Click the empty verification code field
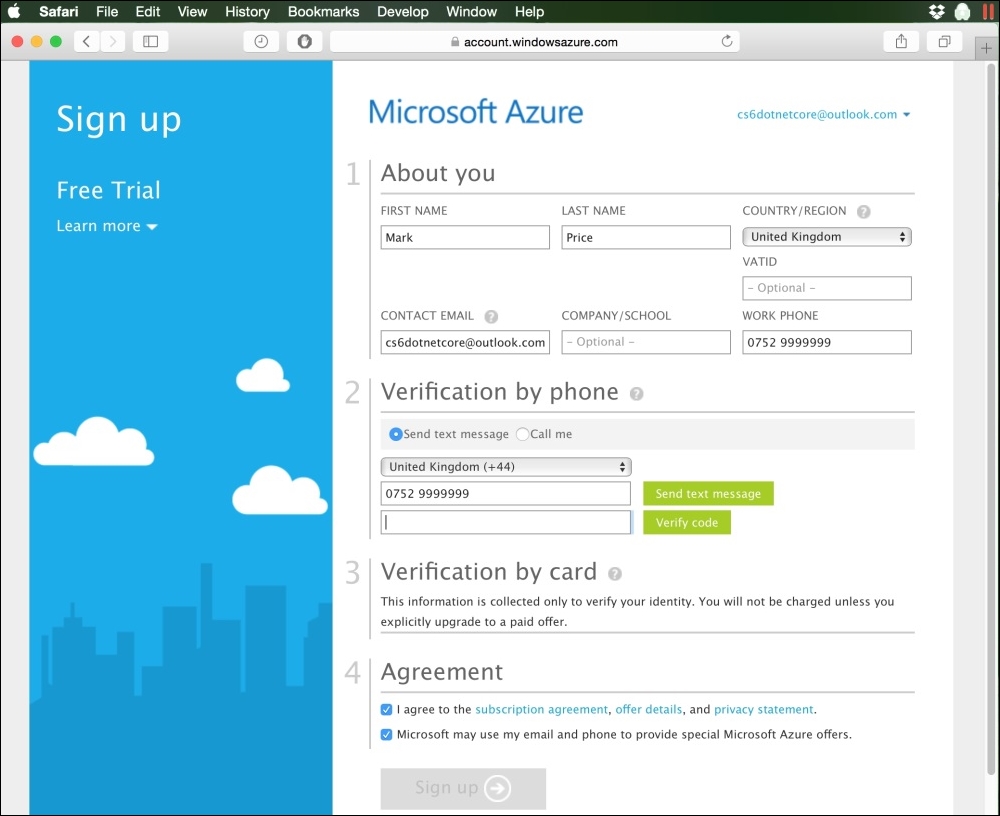Image resolution: width=1000 pixels, height=816 pixels. 506,523
